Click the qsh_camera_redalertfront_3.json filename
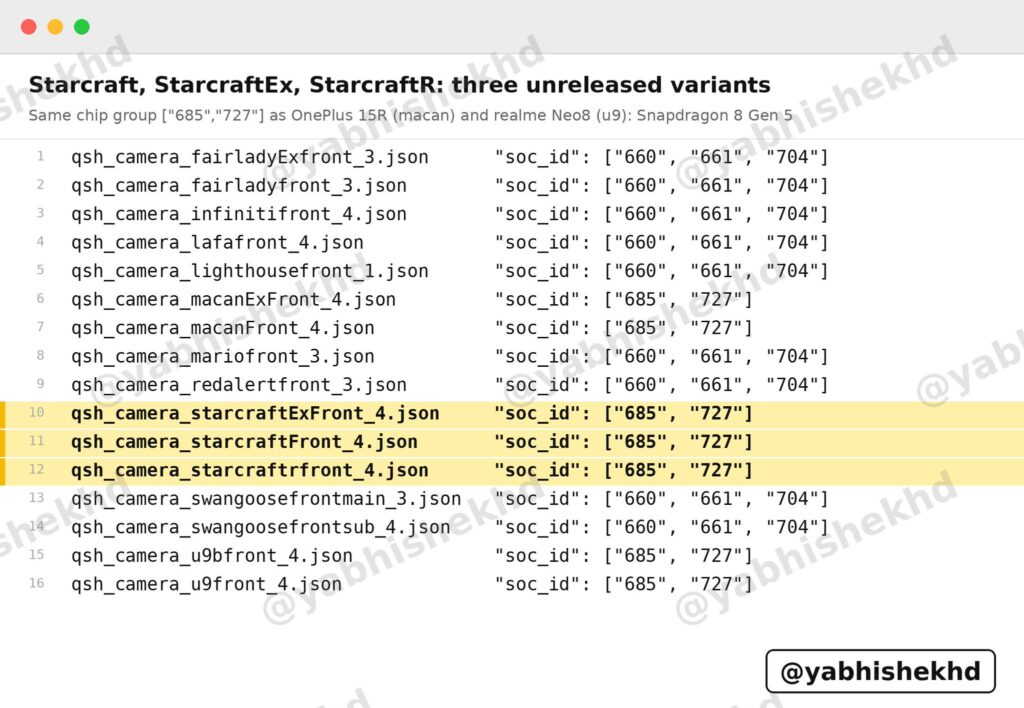The height and width of the screenshot is (708, 1024). [239, 385]
